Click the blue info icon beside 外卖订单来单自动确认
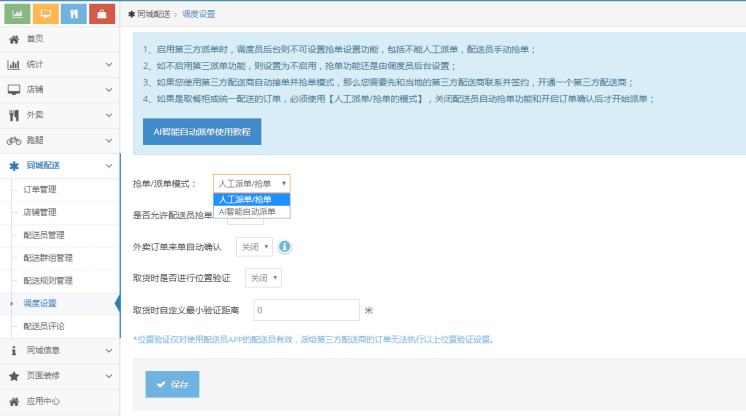The width and height of the screenshot is (746, 416). (285, 246)
